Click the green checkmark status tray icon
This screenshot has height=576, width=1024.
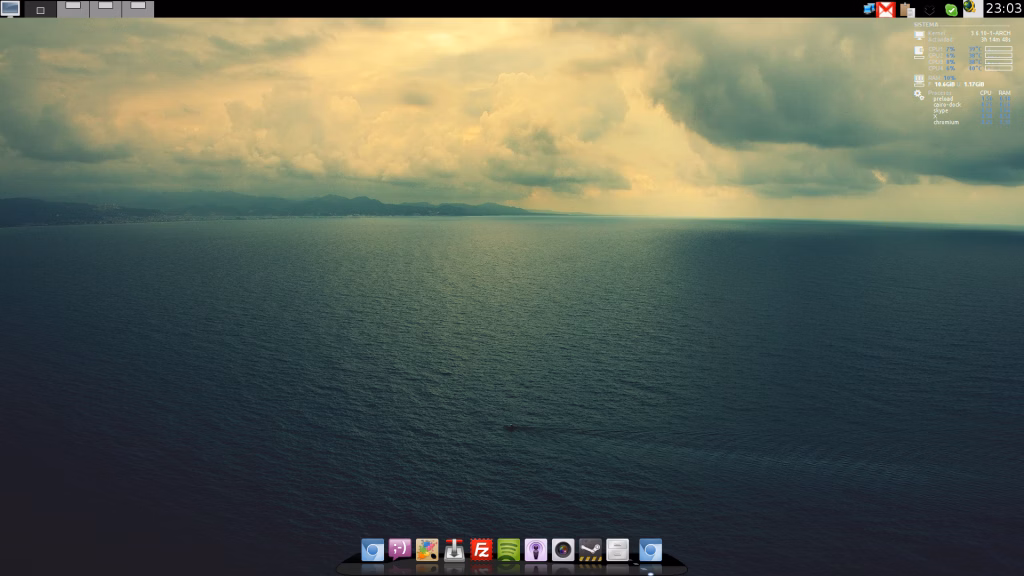pyautogui.click(x=951, y=10)
